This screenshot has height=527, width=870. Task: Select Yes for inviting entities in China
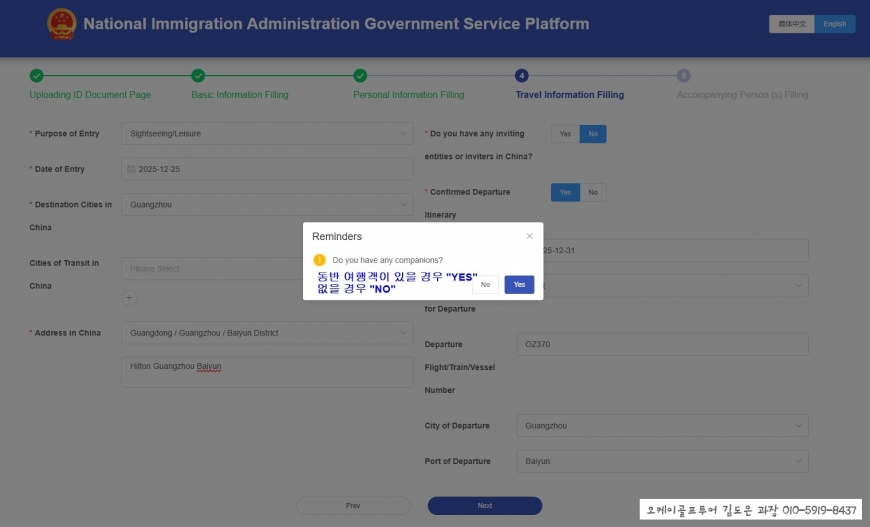click(x=565, y=133)
